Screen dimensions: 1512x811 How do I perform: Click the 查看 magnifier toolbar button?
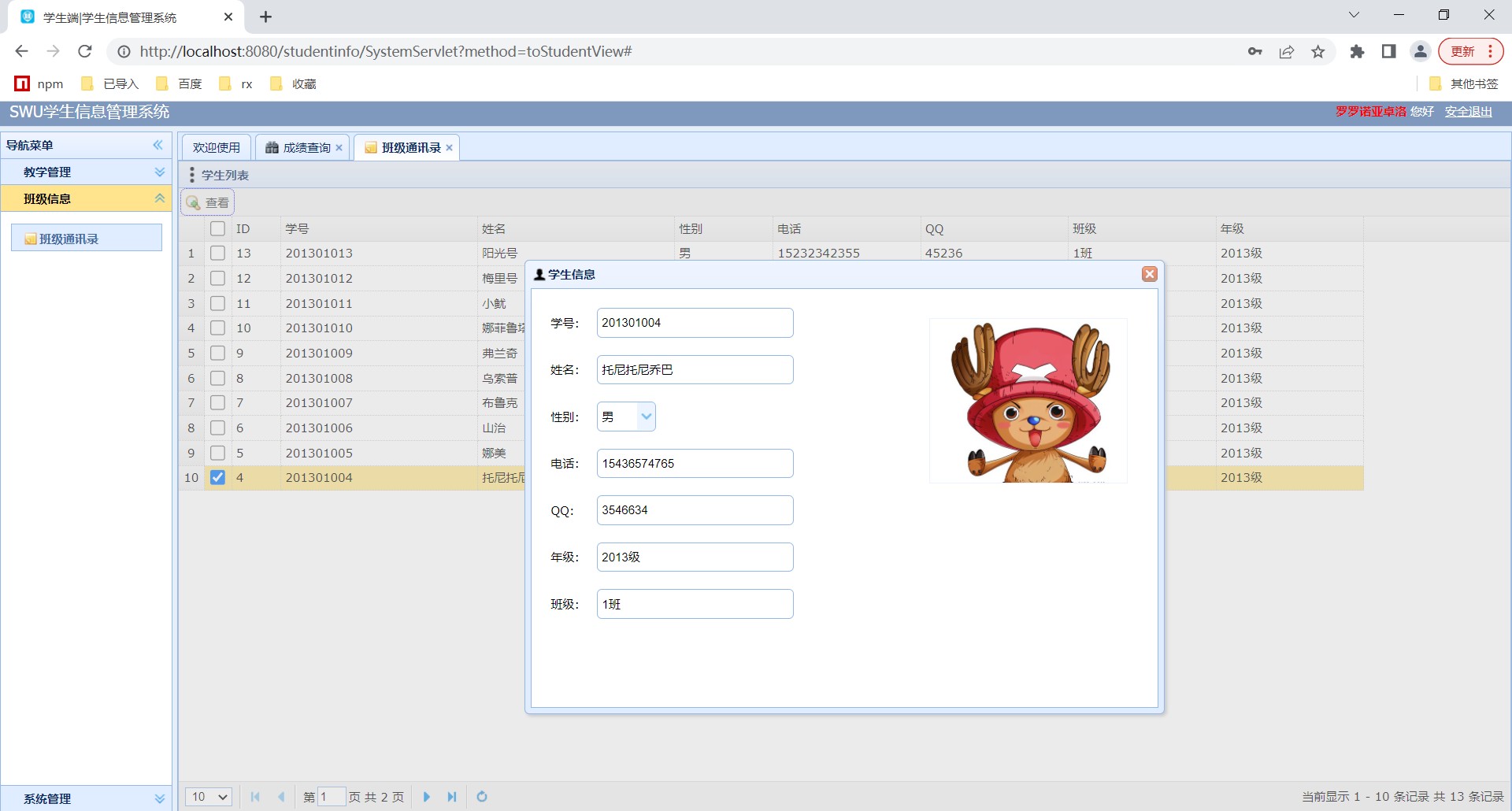pos(208,202)
